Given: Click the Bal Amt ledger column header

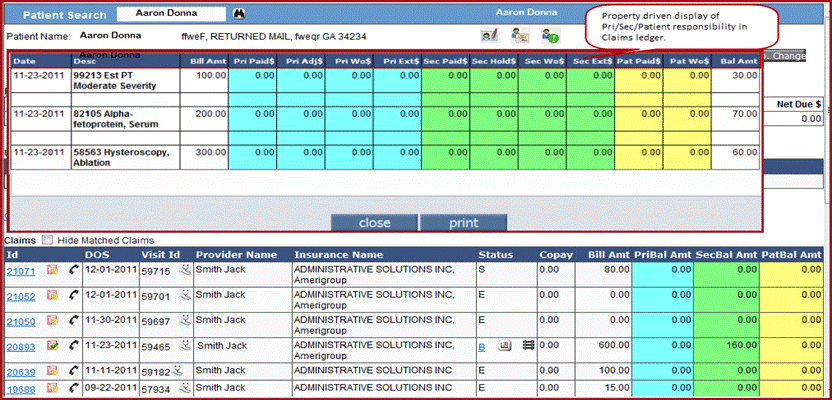Looking at the screenshot, I should click(x=739, y=61).
